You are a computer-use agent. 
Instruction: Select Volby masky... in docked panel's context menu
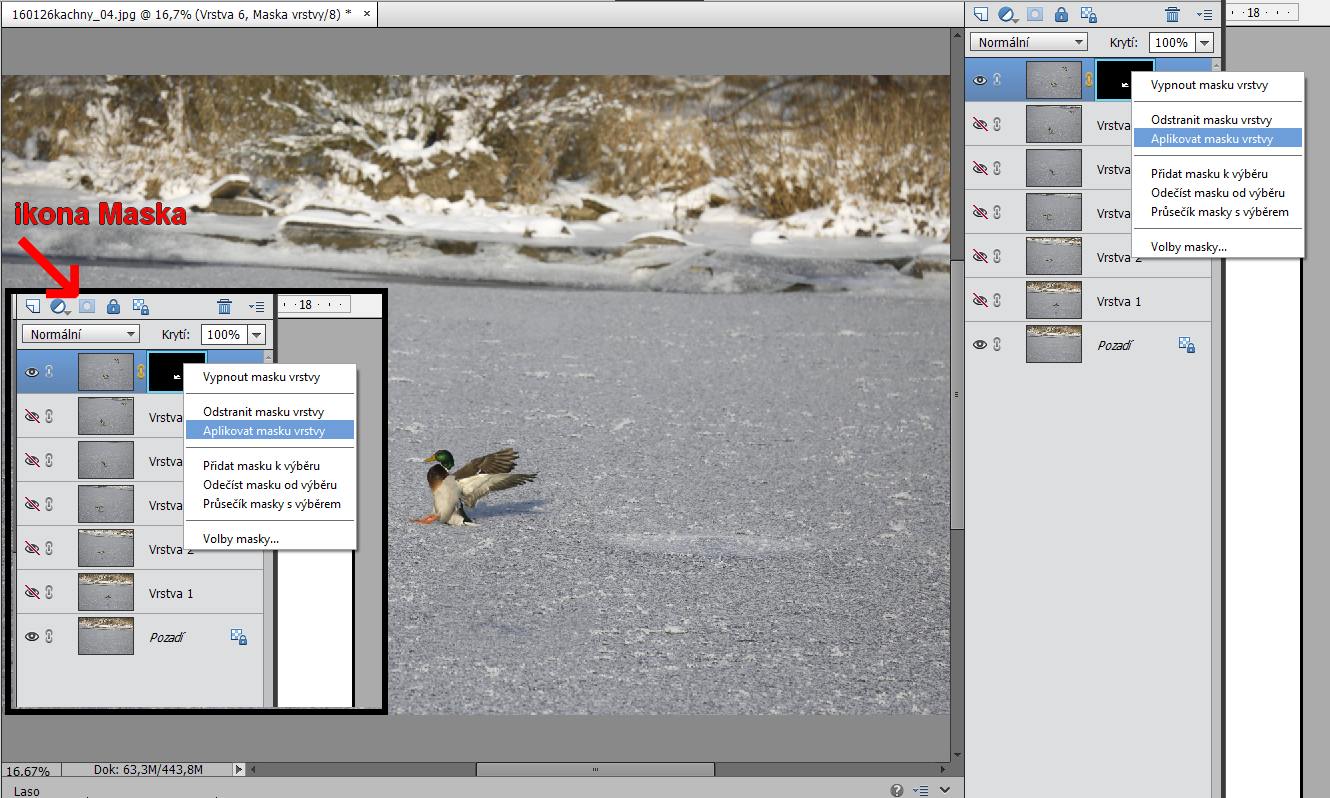click(1188, 247)
